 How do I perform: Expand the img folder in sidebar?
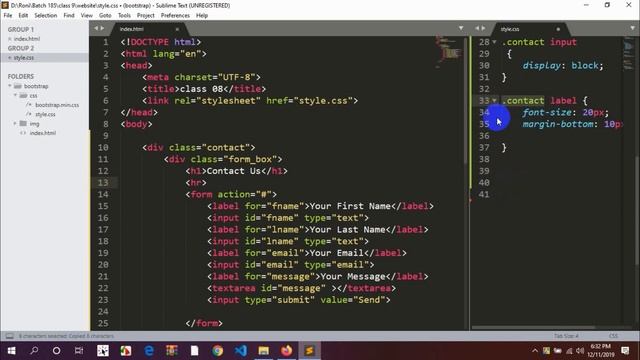point(15,123)
